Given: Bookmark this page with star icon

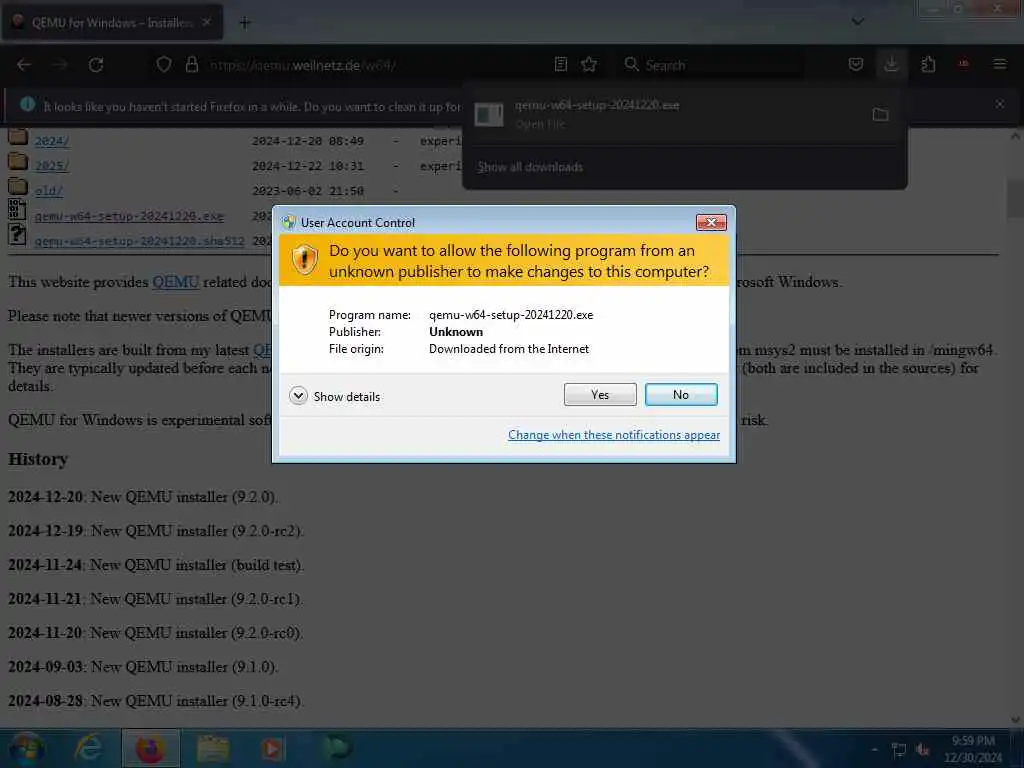Looking at the screenshot, I should [x=589, y=65].
